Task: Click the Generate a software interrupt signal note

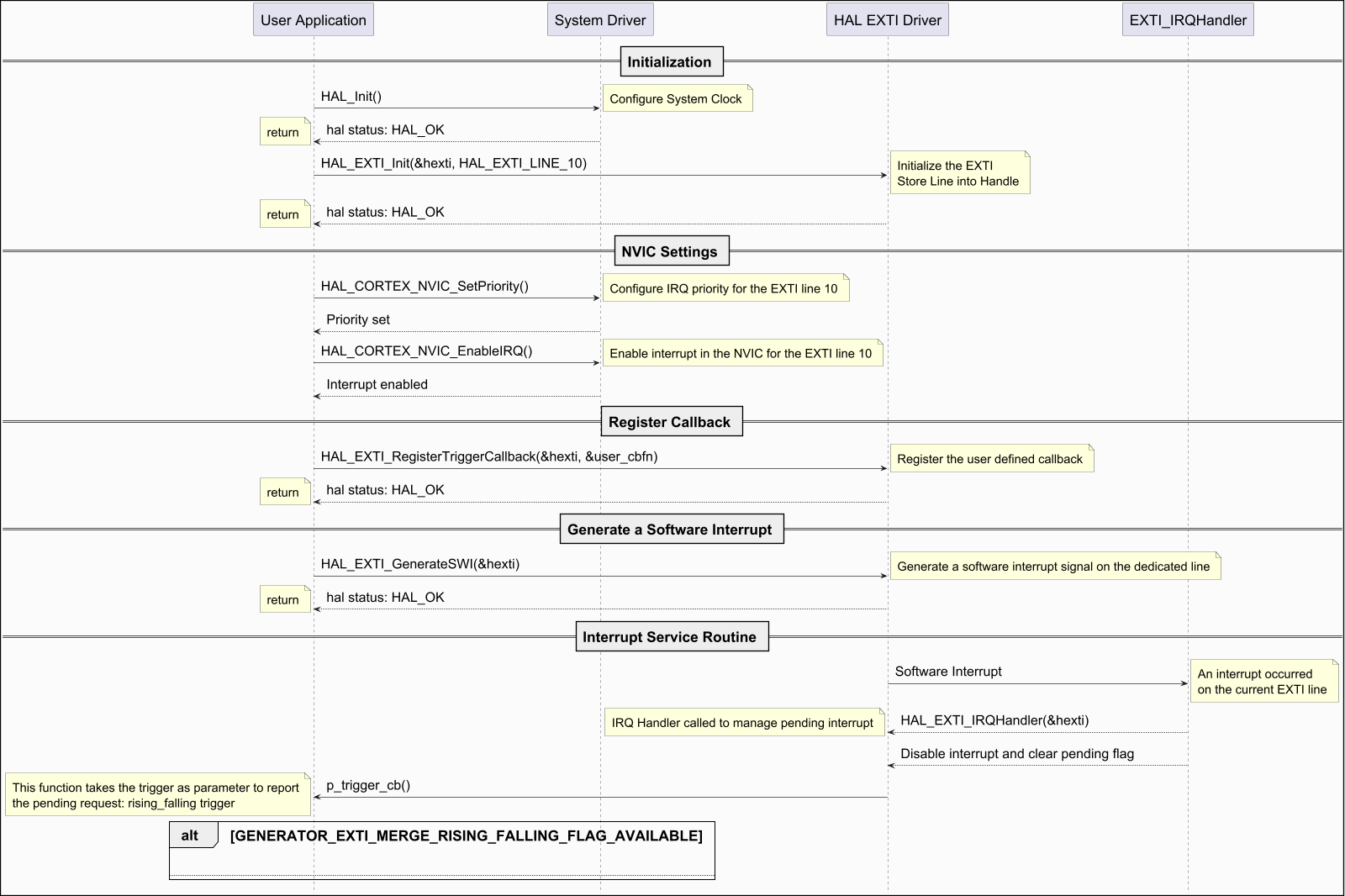Action: coord(1055,567)
